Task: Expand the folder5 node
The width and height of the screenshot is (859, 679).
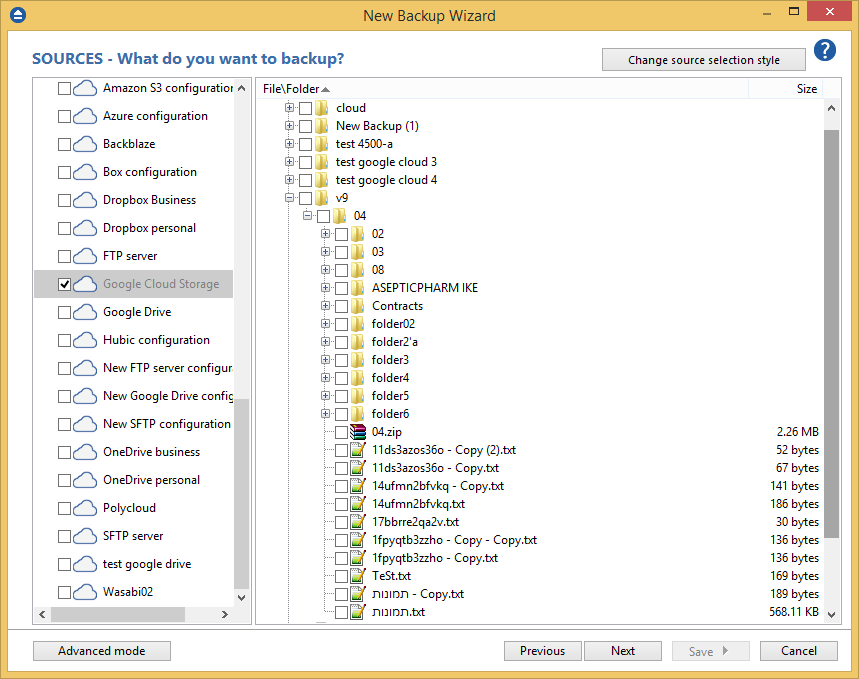Action: [325, 396]
